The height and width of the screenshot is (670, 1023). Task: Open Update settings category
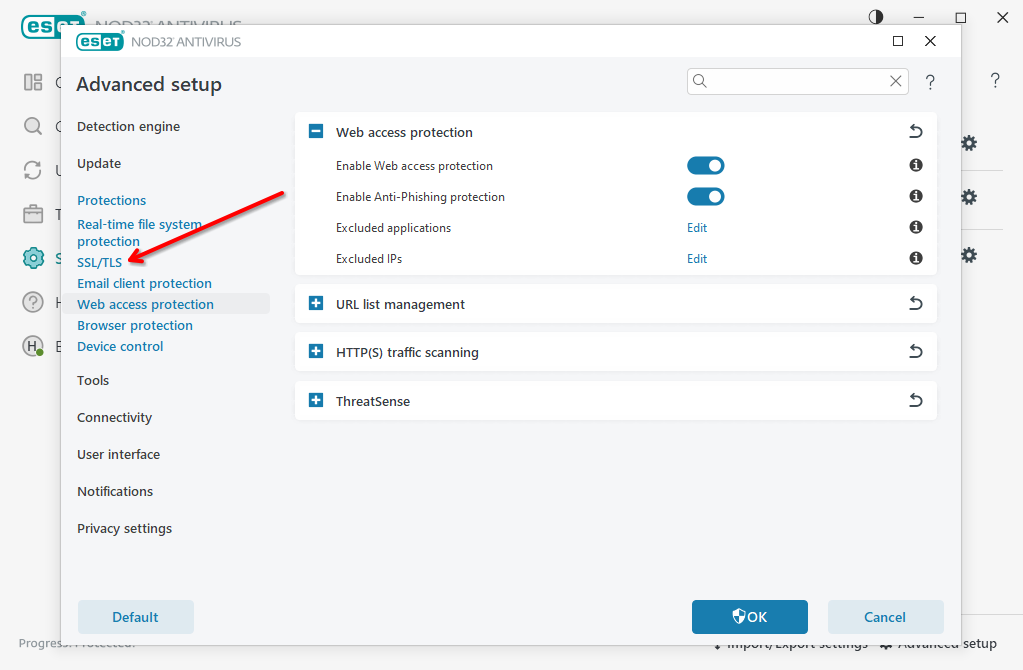point(99,164)
